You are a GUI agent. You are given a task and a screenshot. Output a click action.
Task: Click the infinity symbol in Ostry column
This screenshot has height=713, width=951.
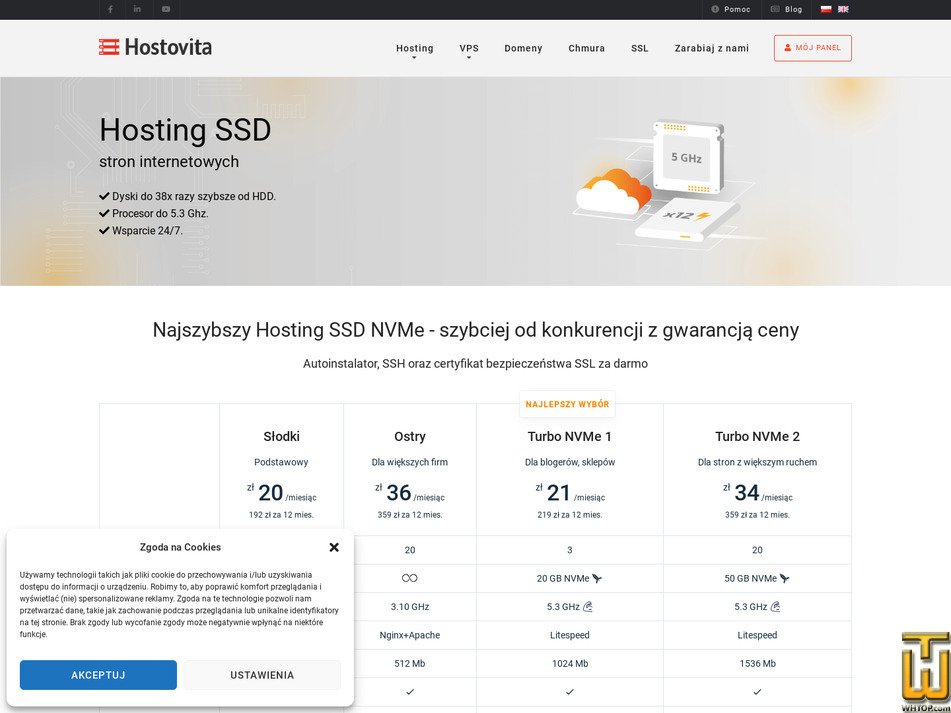(x=409, y=578)
